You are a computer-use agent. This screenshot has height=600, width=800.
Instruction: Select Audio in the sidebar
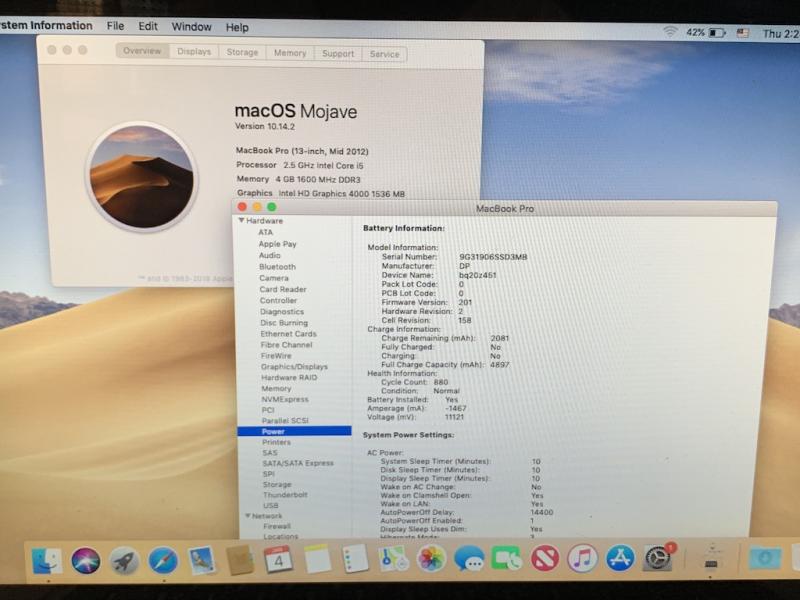pyautogui.click(x=269, y=255)
